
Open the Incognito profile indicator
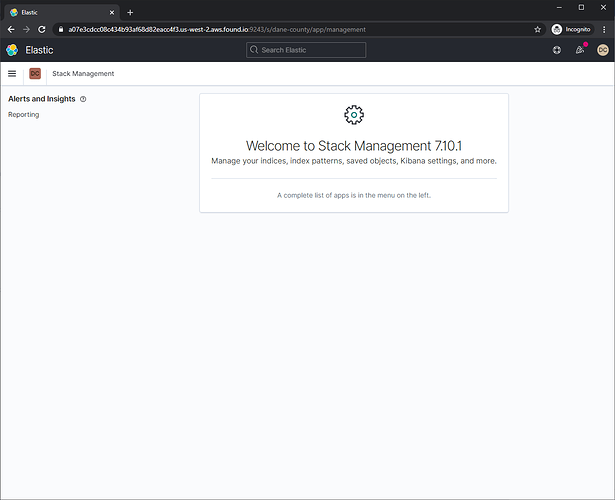[571, 29]
